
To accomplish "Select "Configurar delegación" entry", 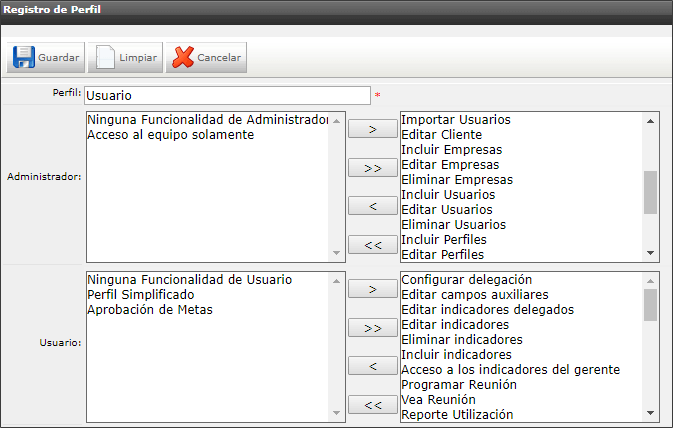I will (467, 280).
